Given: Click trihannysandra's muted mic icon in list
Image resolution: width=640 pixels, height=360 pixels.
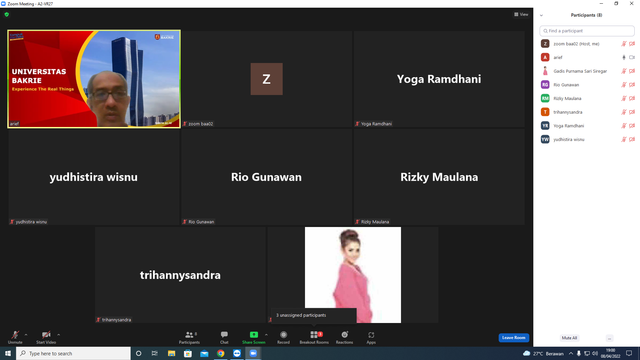Looking at the screenshot, I should coord(624,112).
